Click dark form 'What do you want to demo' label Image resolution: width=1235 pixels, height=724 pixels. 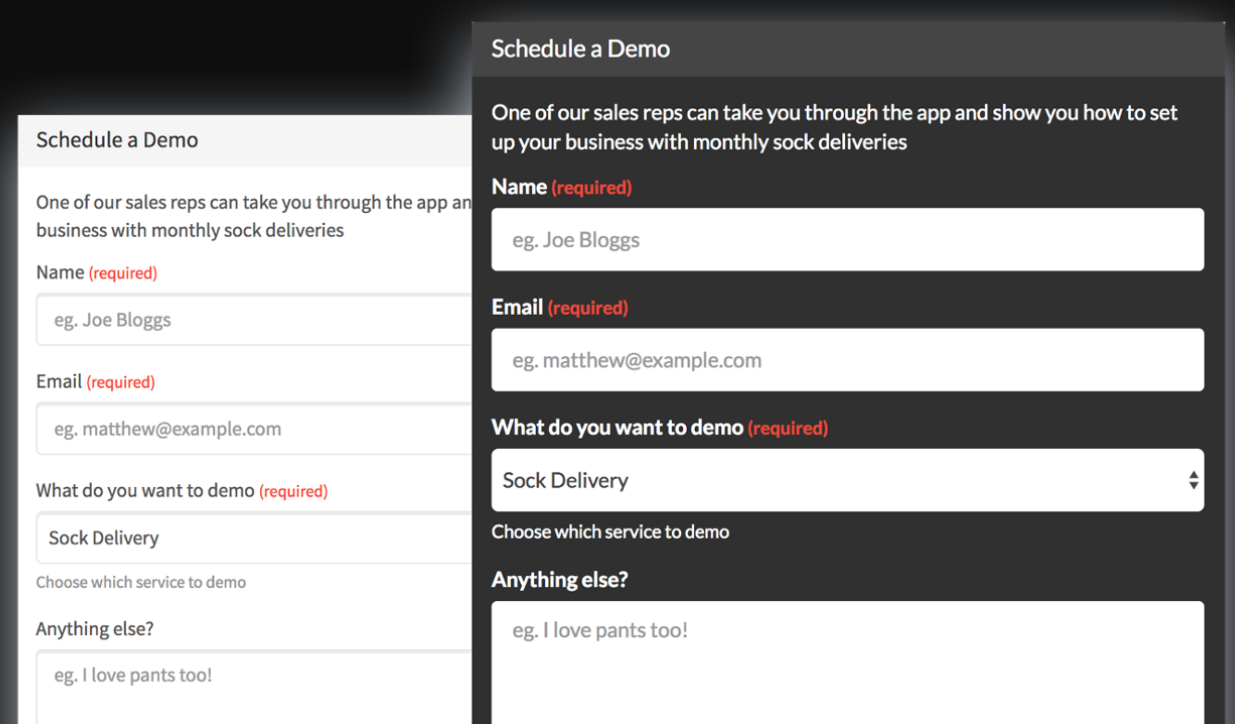(x=617, y=428)
